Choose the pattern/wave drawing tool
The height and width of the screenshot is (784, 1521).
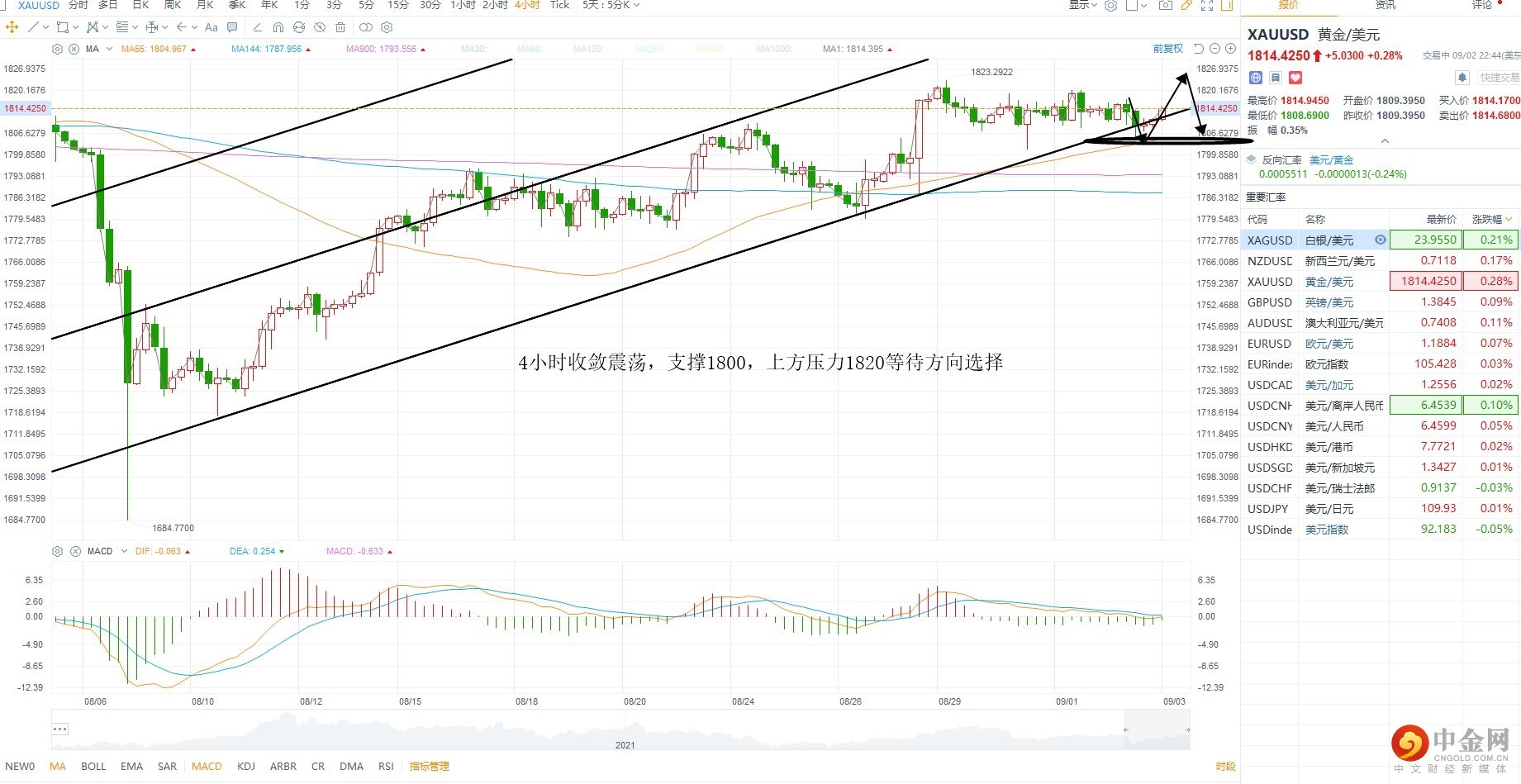[x=93, y=27]
